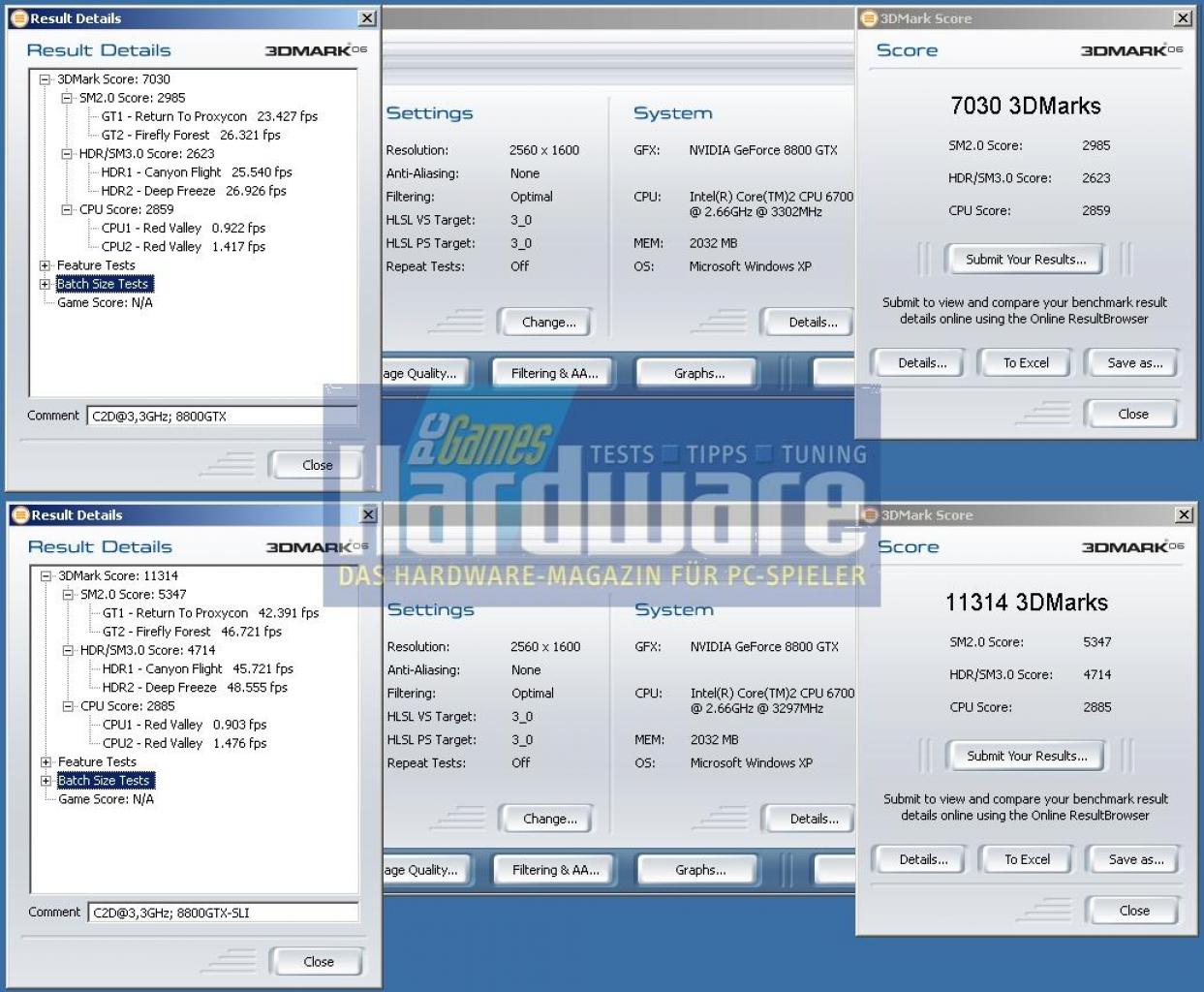Click the title bar icon of the 11314 3DMark Score window
This screenshot has height=992, width=1204.
coord(870,515)
